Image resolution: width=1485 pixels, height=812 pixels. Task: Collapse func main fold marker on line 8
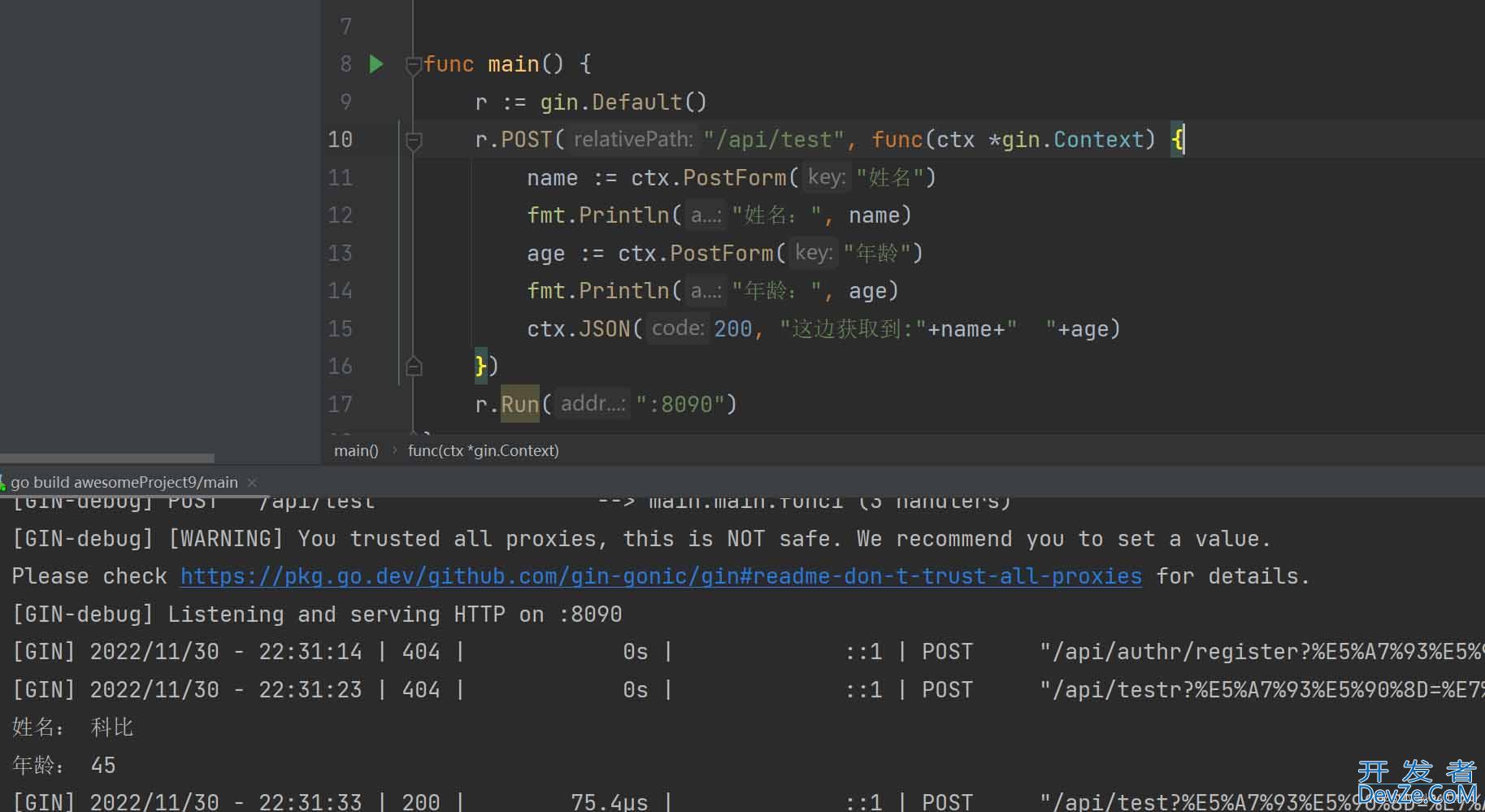pyautogui.click(x=413, y=65)
